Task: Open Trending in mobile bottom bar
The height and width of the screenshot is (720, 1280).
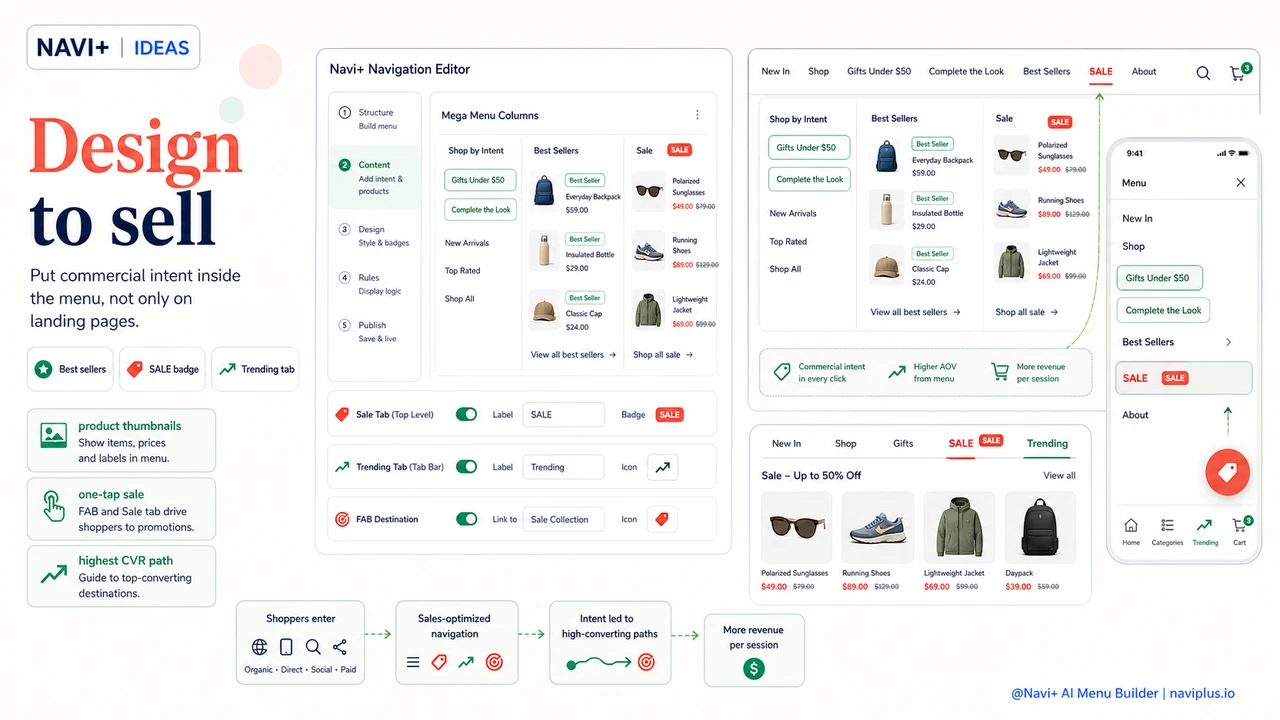Action: pos(1205,531)
